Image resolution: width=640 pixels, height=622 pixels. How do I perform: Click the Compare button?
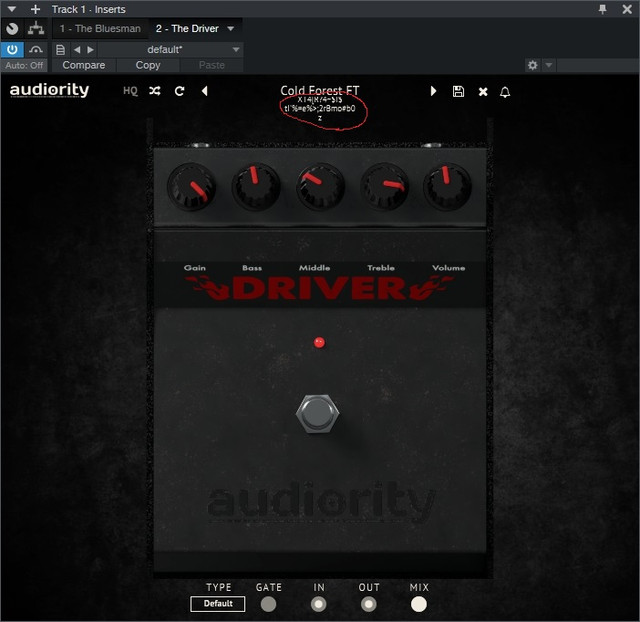click(x=84, y=65)
